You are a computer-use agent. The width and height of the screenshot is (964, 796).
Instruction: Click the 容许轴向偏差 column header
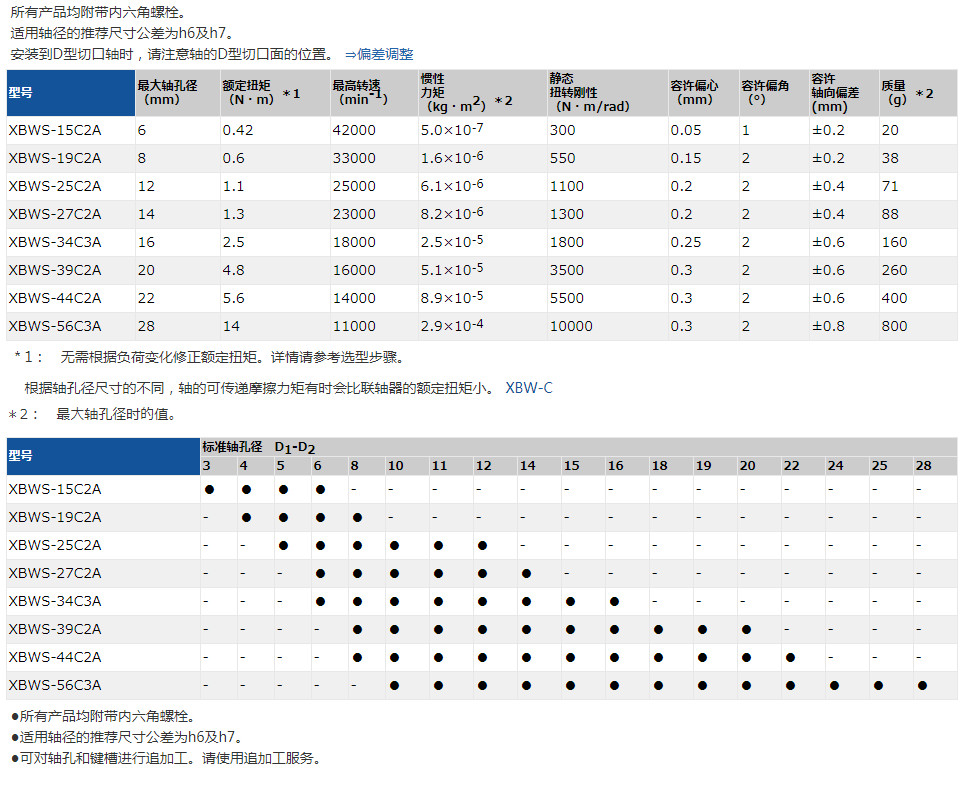(x=844, y=93)
